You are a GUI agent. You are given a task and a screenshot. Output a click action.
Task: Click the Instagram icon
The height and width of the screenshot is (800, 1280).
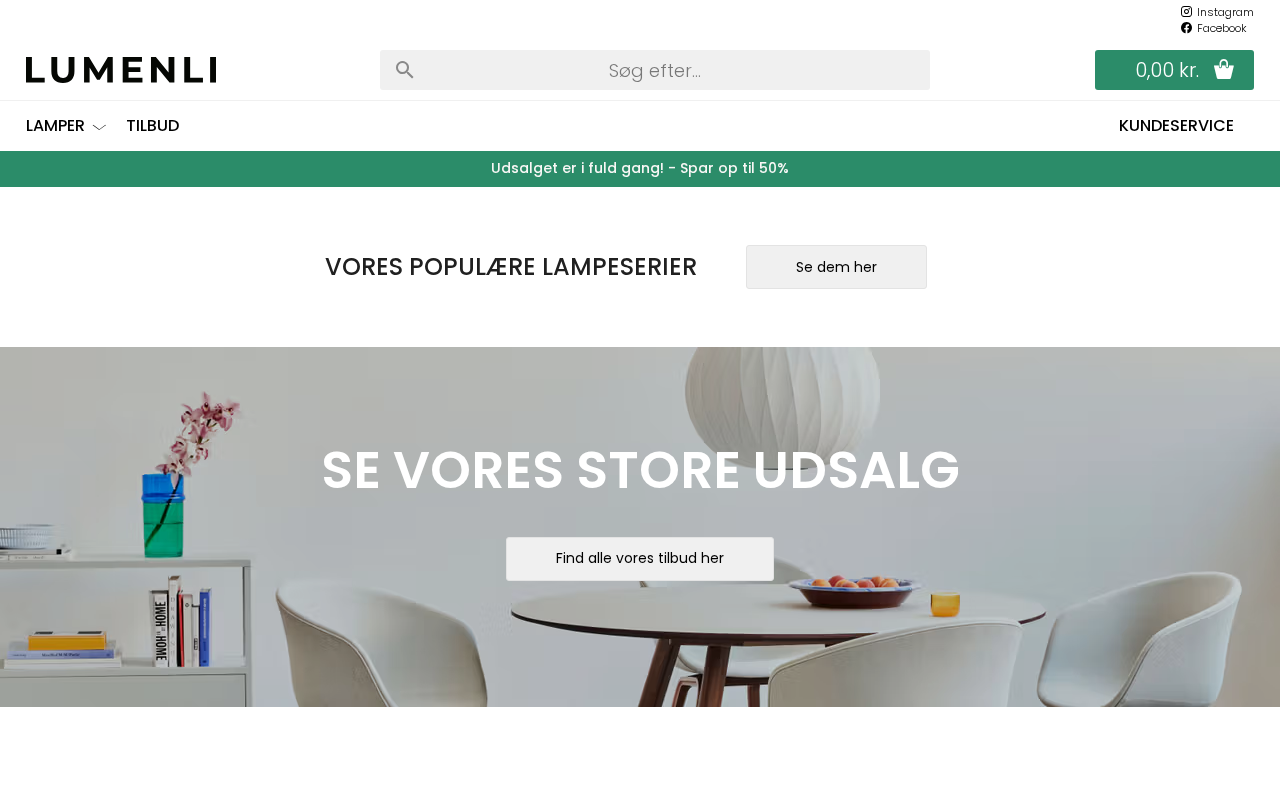[x=1186, y=12]
